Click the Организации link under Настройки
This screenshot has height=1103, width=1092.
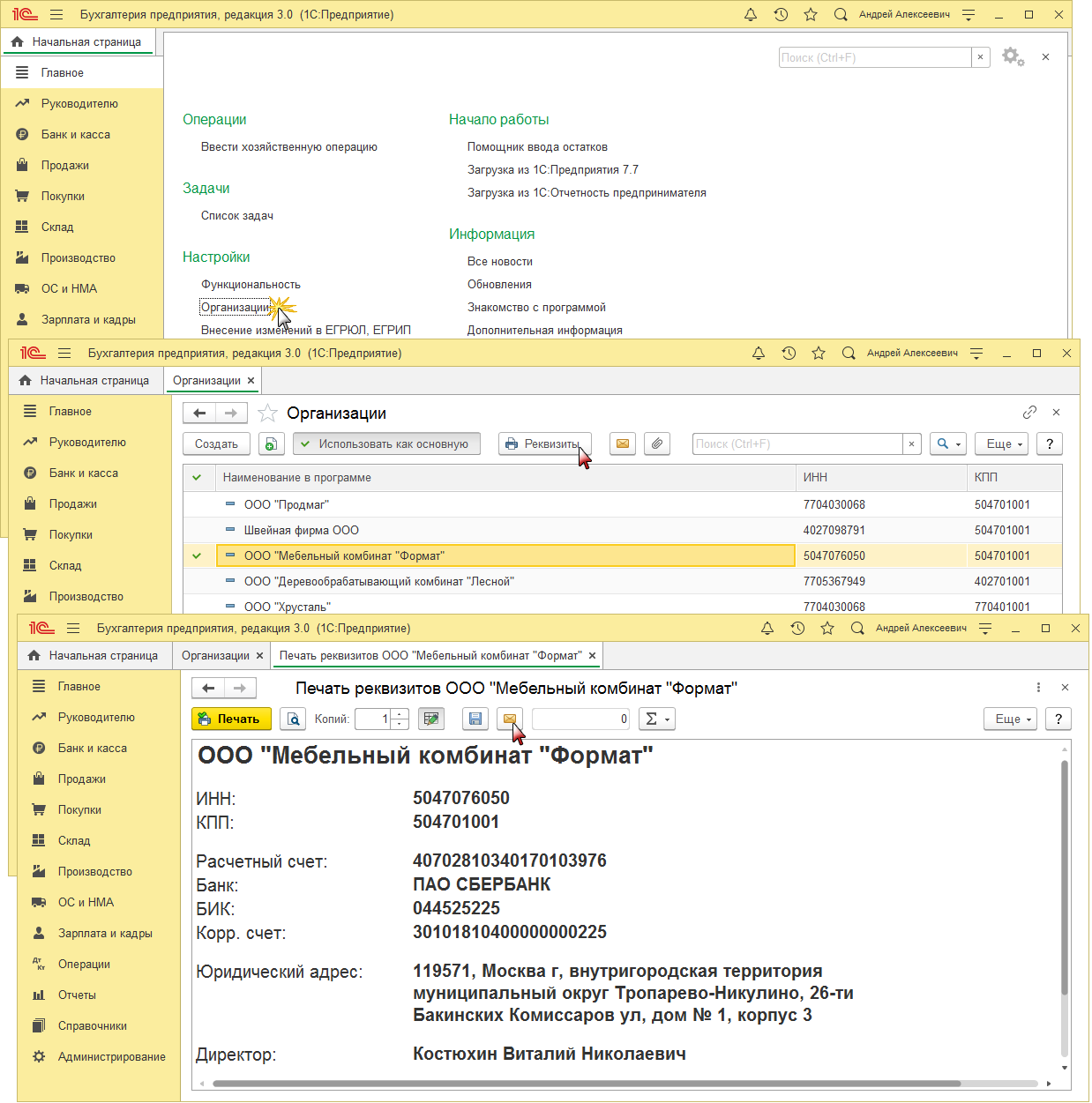point(236,307)
